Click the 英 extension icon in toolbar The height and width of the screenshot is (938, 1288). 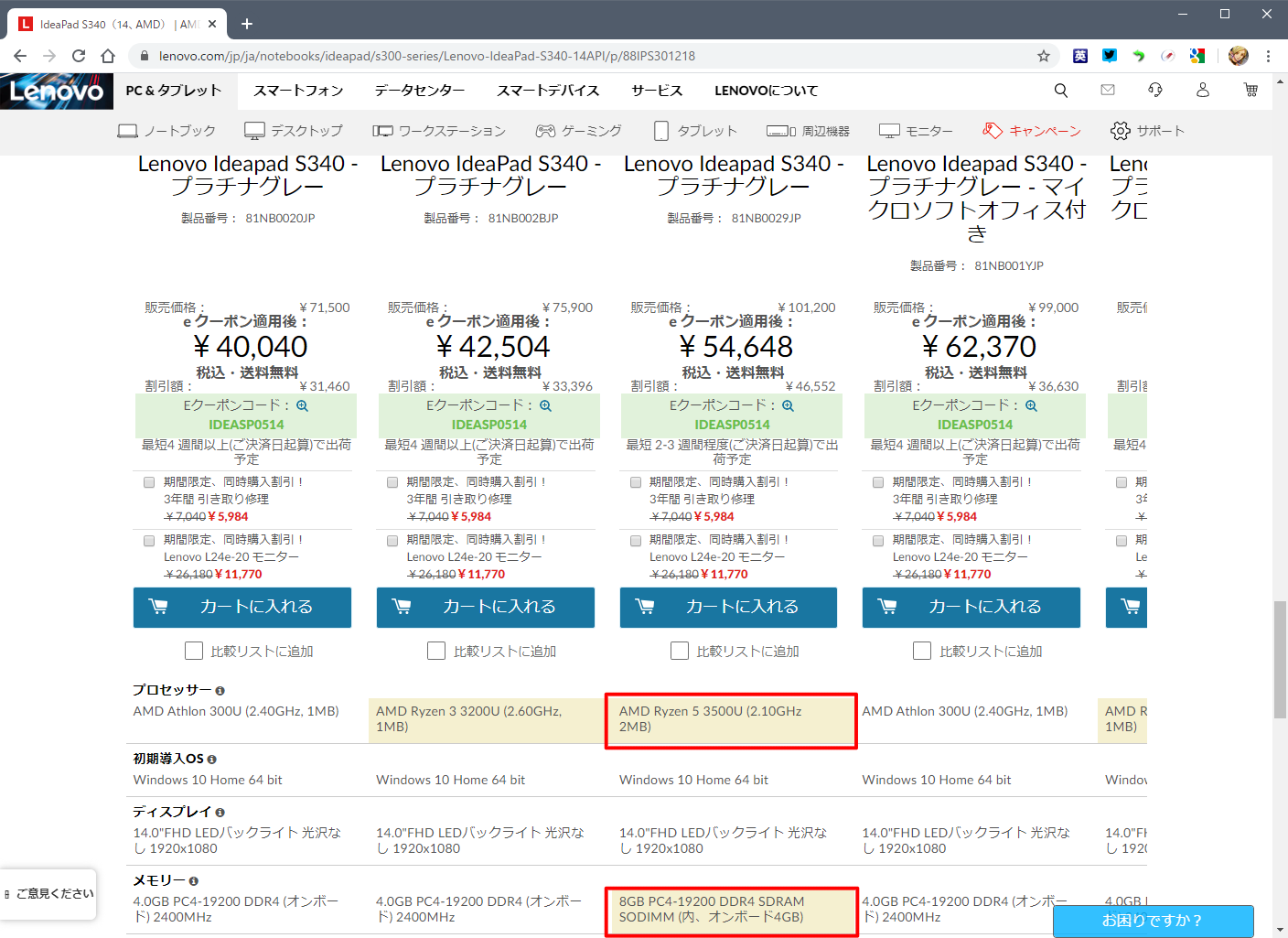tap(1080, 56)
